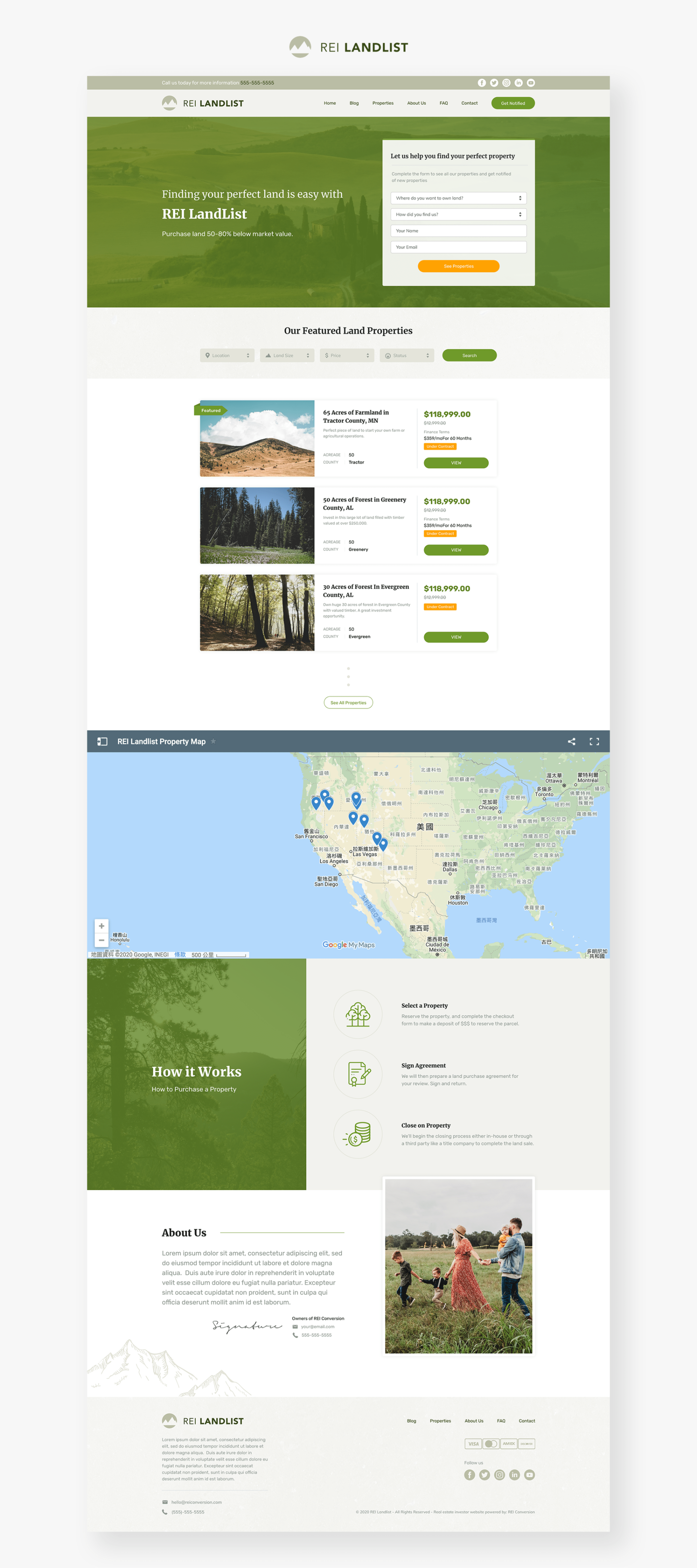Expand the Location filter dropdown
Image resolution: width=697 pixels, height=1568 pixels.
[x=227, y=355]
